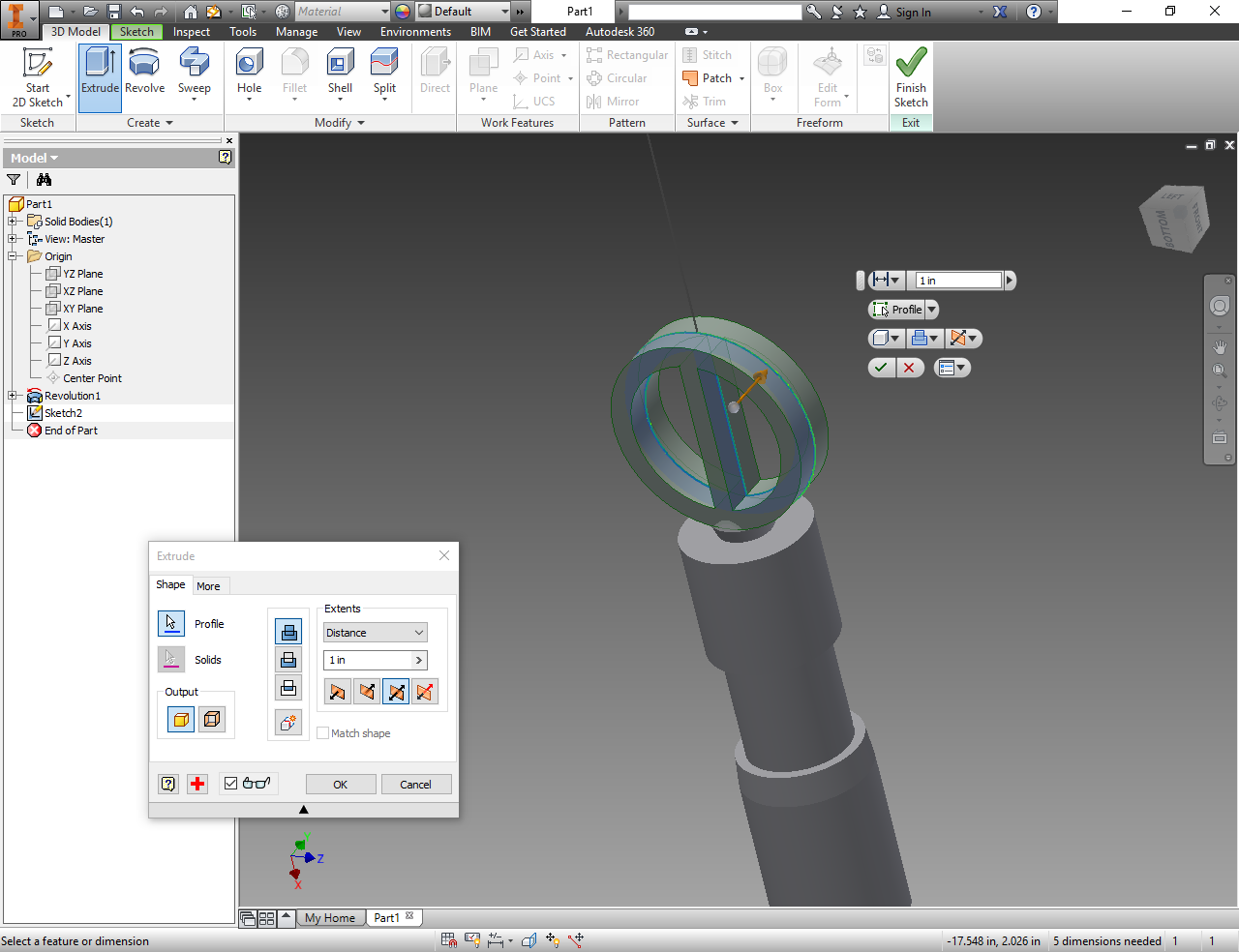The image size is (1239, 952).
Task: Expand the Solid Bodies(1) node
Action: pyautogui.click(x=12, y=222)
